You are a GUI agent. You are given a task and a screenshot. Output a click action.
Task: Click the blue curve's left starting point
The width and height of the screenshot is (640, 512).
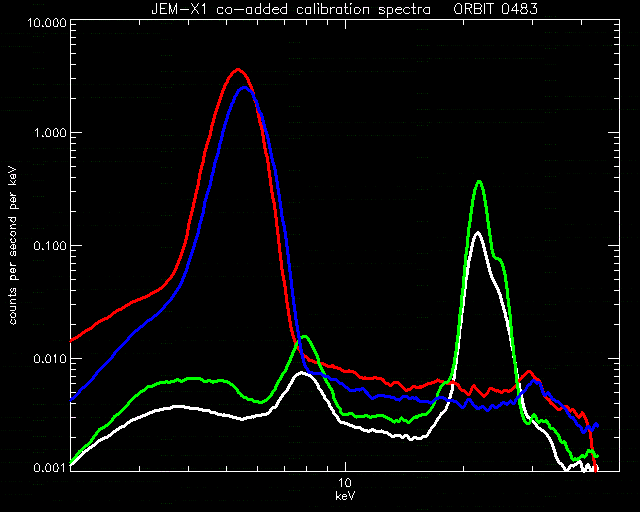click(71, 400)
